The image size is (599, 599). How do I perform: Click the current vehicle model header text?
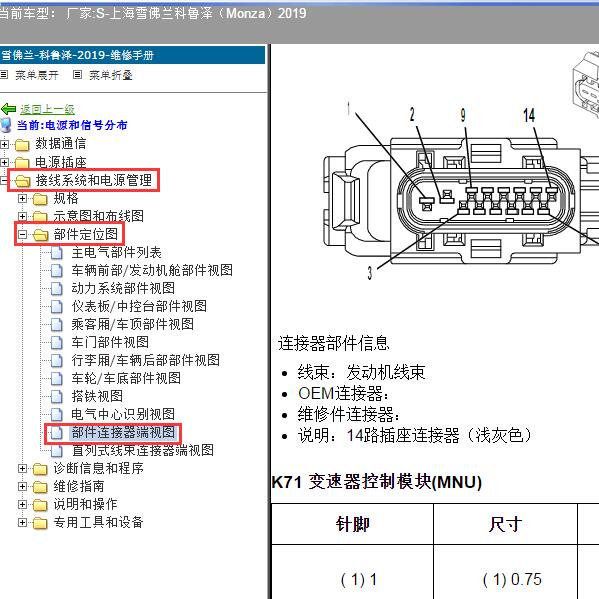coord(153,14)
